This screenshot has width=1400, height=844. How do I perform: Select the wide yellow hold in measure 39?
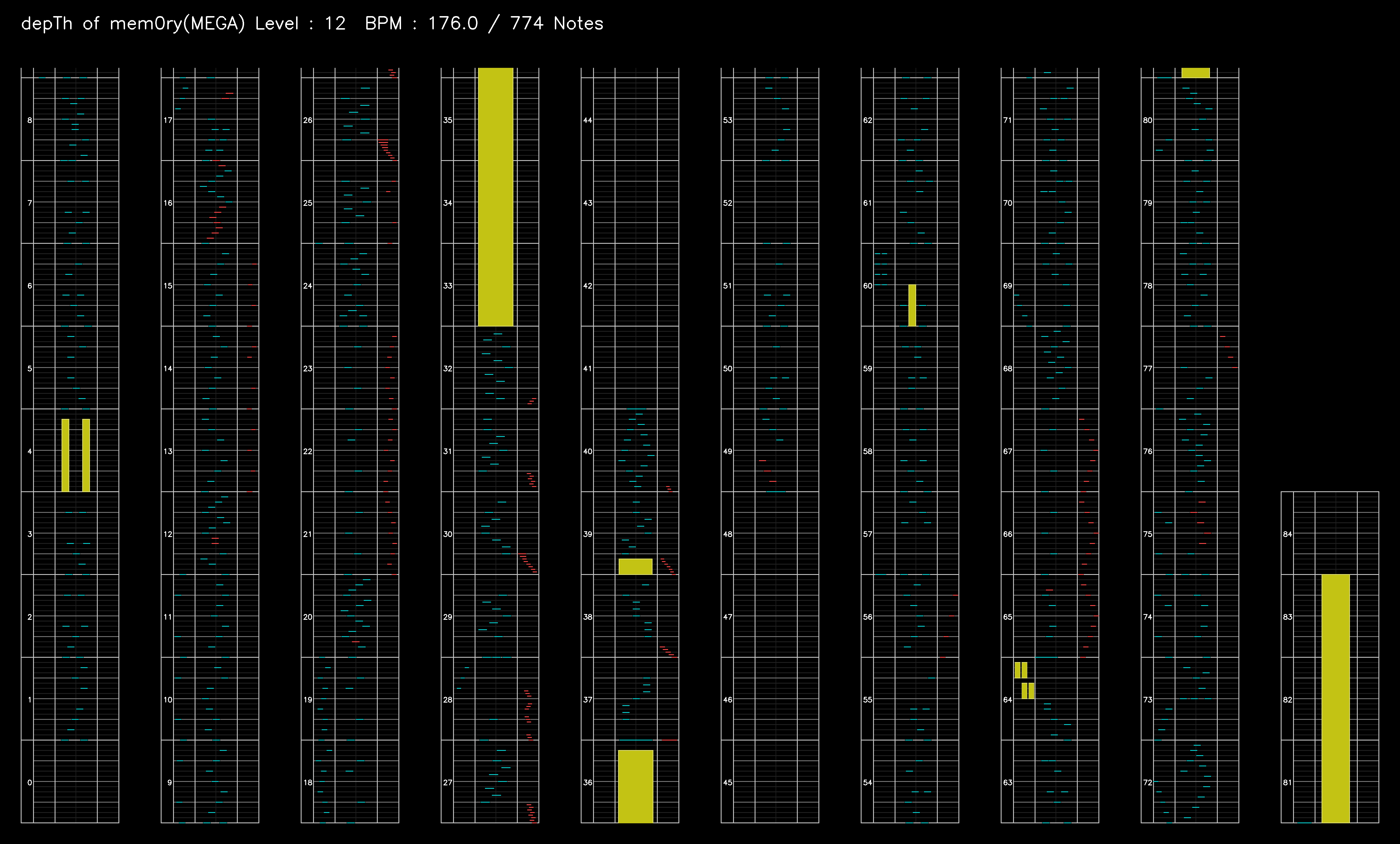click(x=635, y=567)
